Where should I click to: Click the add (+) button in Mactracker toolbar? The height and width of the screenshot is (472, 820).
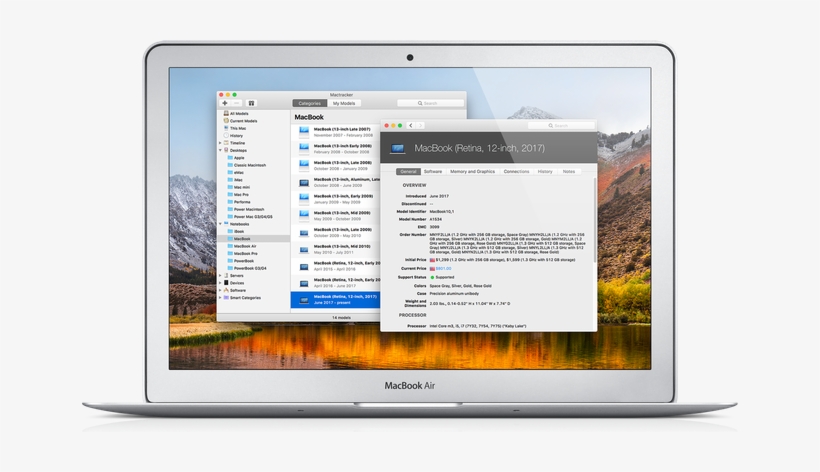[x=225, y=103]
